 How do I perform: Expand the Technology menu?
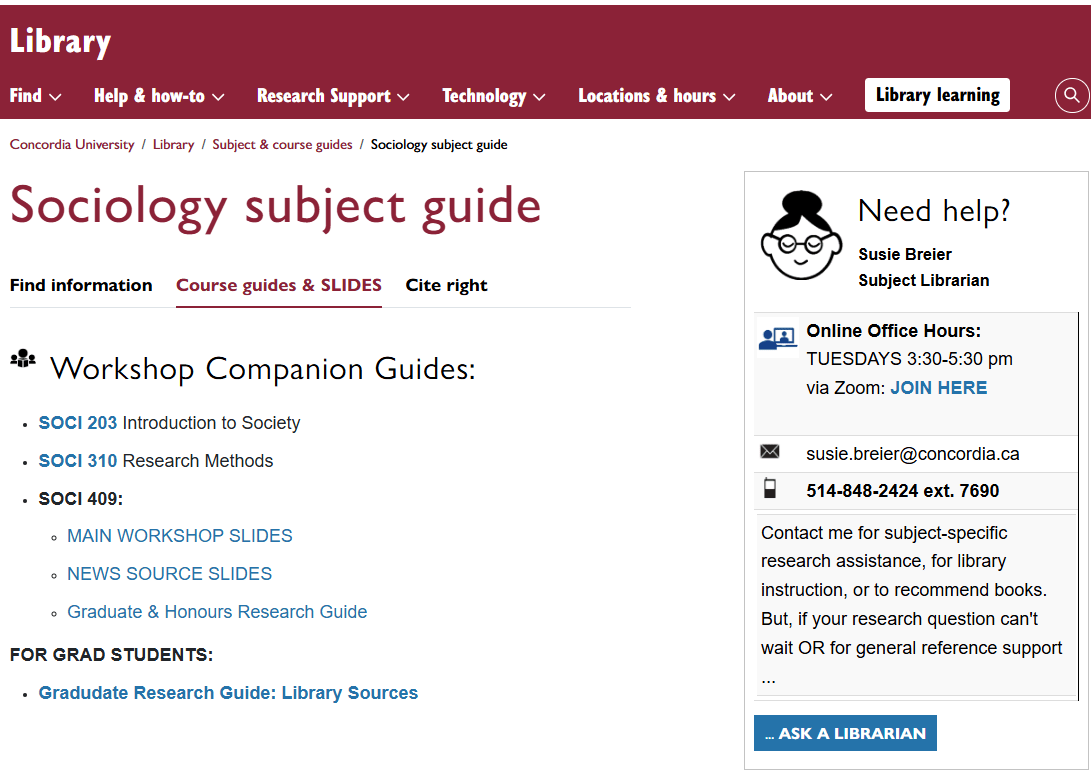pyautogui.click(x=493, y=96)
